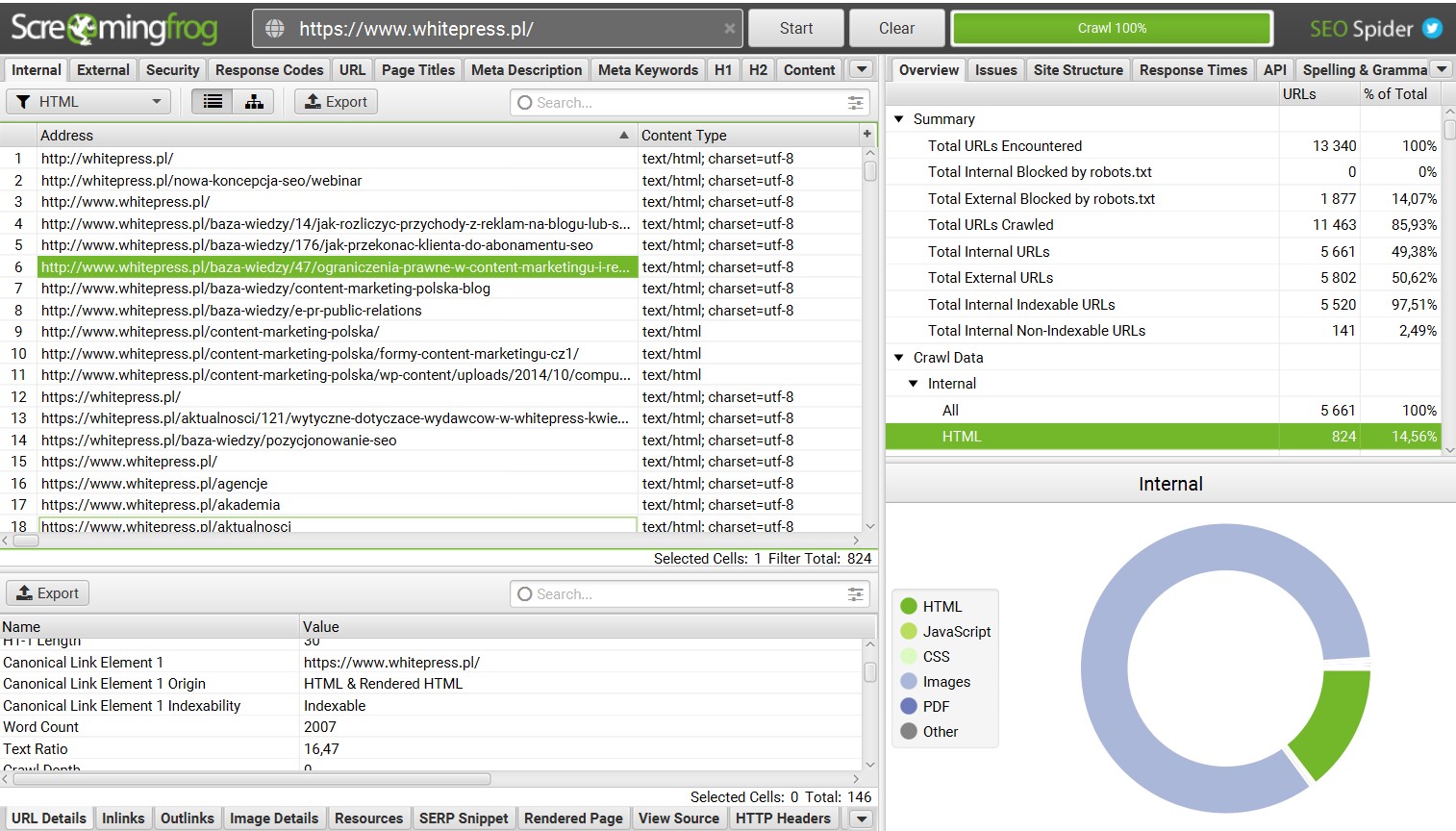The height and width of the screenshot is (831, 1456).
Task: Open the bottom tabs overflow dropdown
Action: pos(862,818)
